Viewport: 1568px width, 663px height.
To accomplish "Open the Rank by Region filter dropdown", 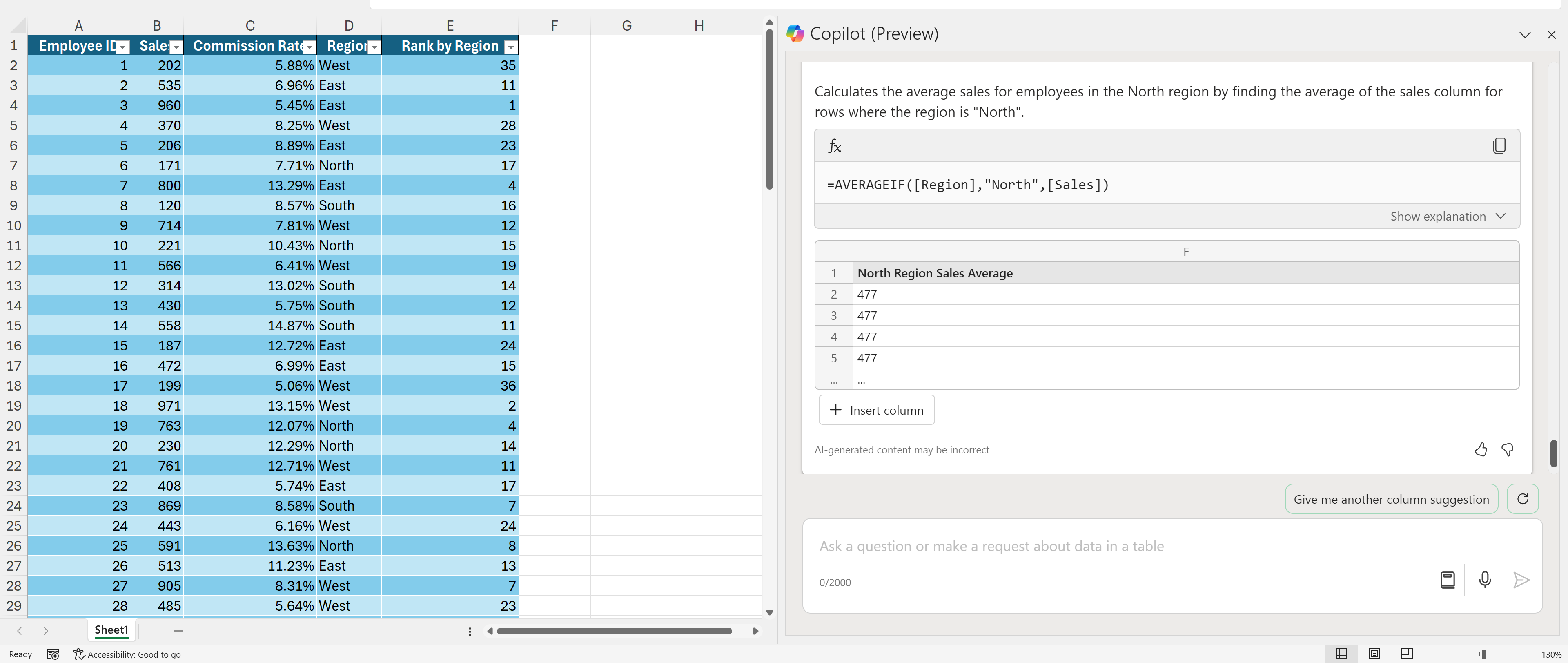I will click(x=511, y=47).
